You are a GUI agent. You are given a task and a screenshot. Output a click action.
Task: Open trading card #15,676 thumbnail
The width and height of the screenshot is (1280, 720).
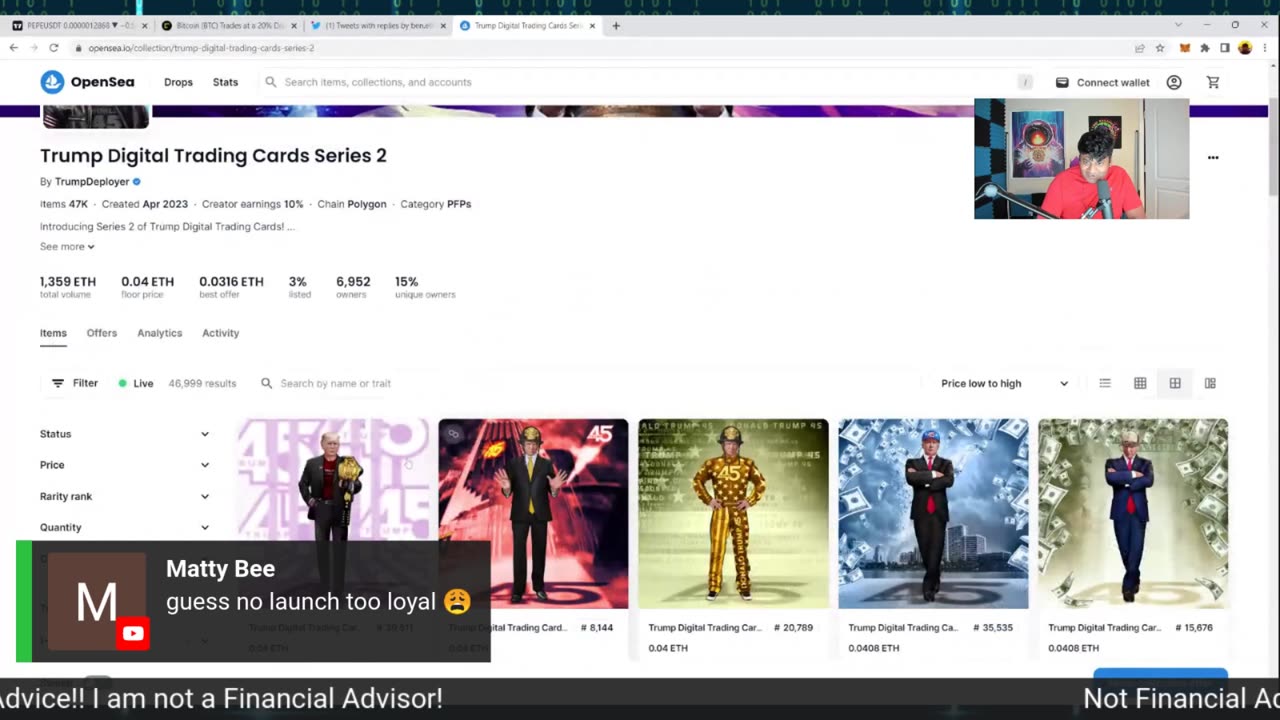pos(1133,513)
